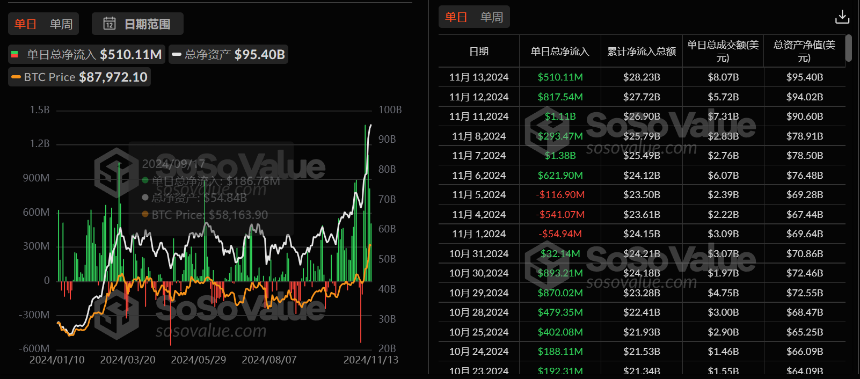Click the $94.02B net assets cell
860x379 pixels.
point(805,97)
